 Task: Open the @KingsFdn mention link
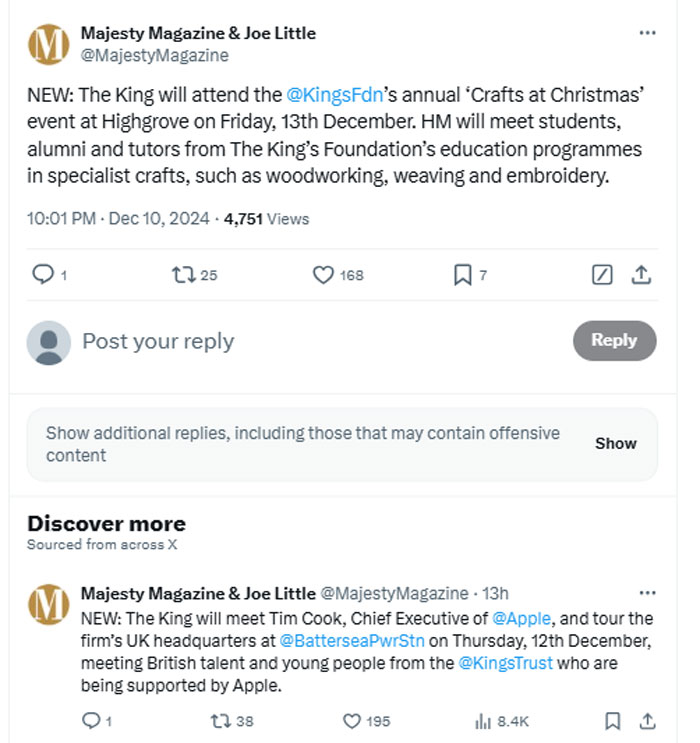coord(335,95)
